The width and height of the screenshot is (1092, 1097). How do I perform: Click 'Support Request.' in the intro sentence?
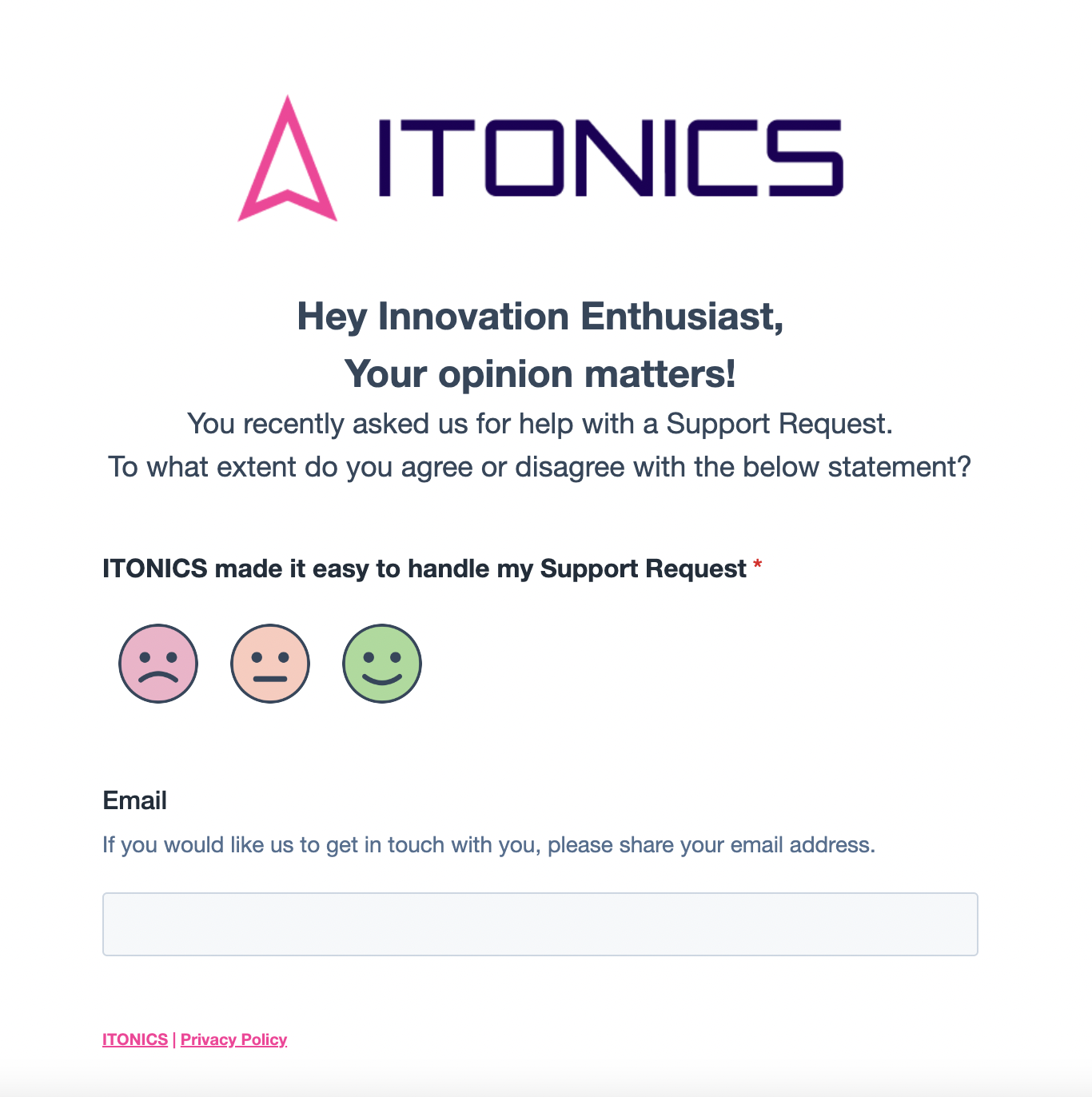(x=779, y=424)
